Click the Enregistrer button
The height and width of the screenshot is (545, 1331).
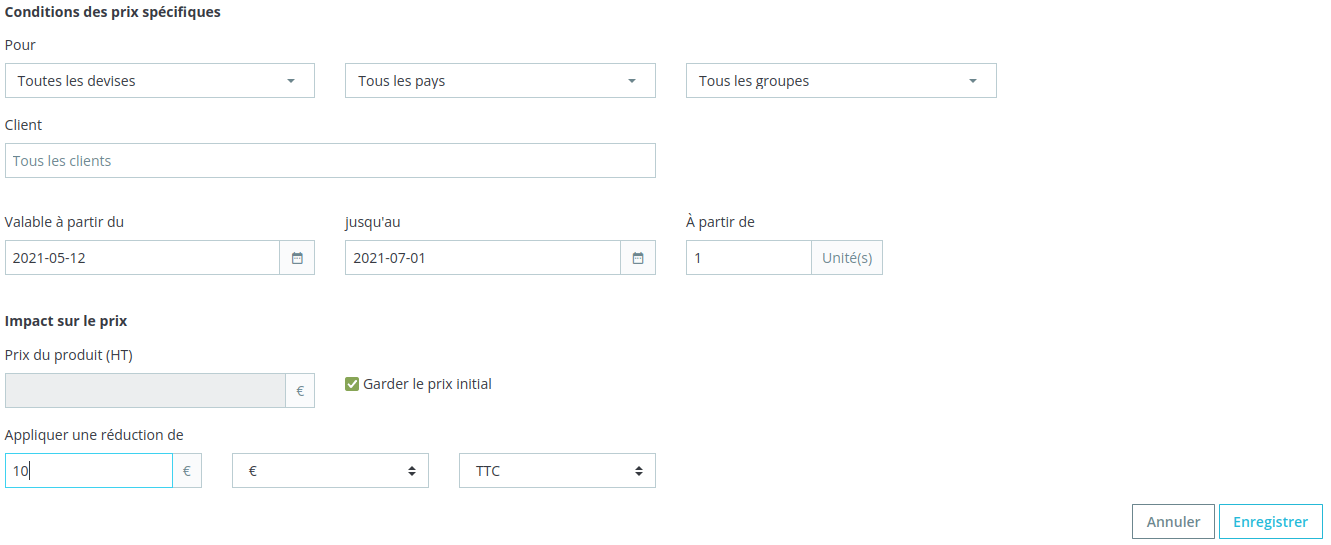(x=1270, y=522)
